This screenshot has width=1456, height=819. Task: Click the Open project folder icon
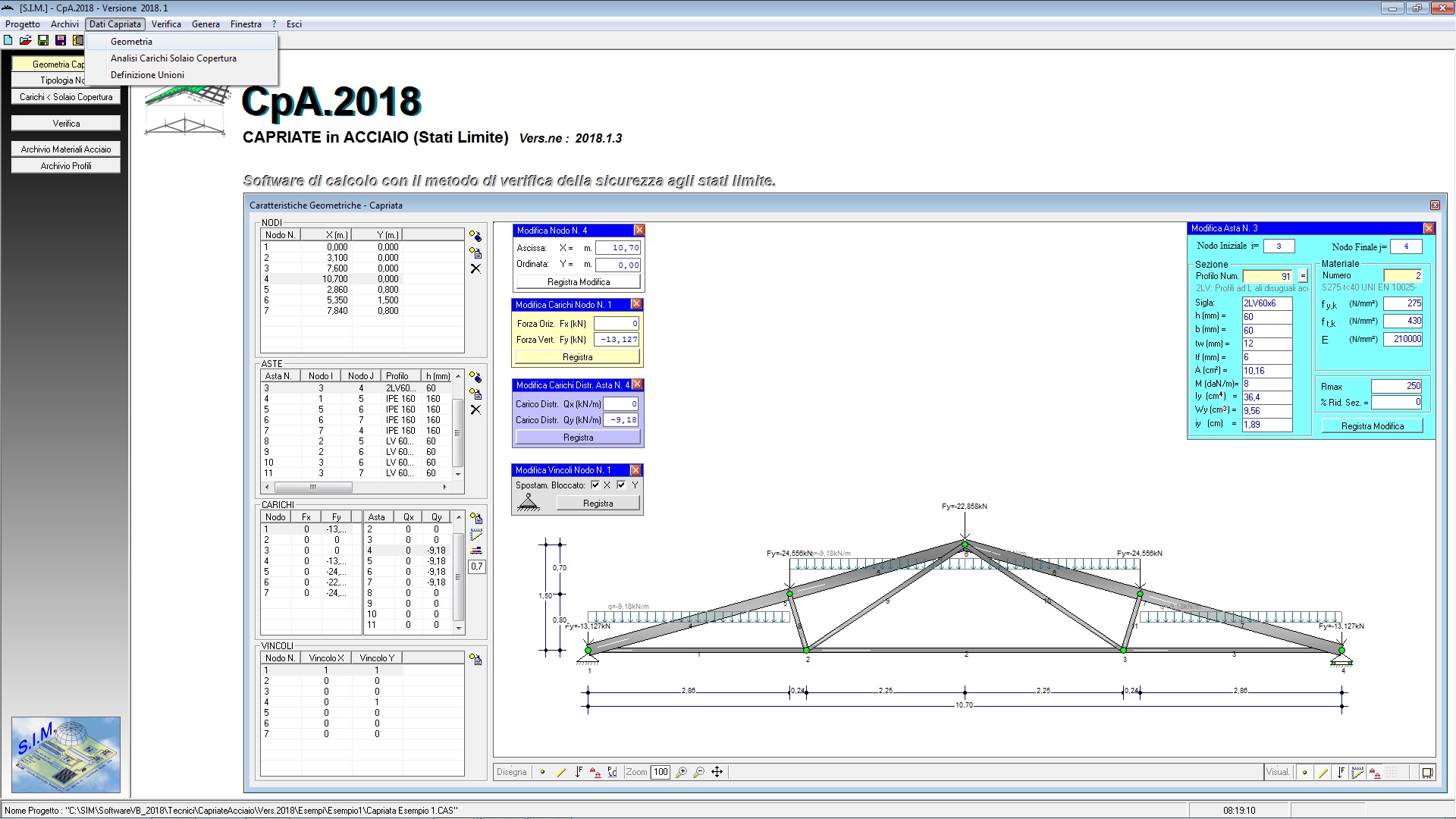(x=25, y=40)
